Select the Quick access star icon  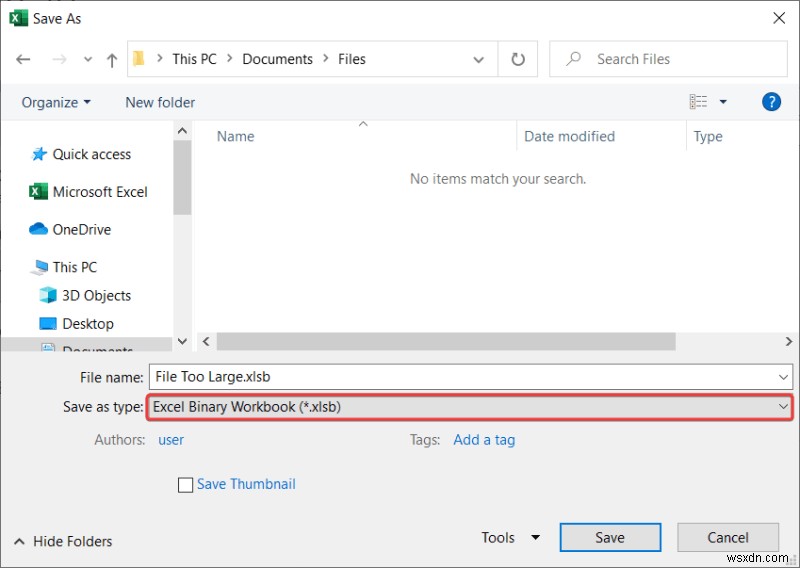[x=40, y=154]
